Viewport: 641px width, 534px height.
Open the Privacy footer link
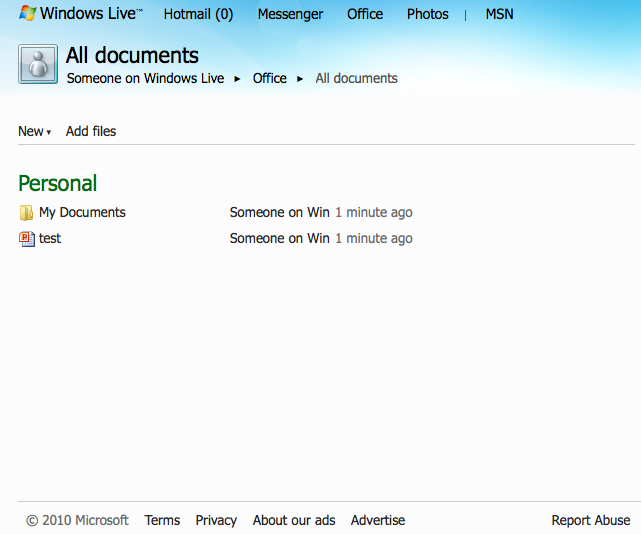(x=216, y=521)
